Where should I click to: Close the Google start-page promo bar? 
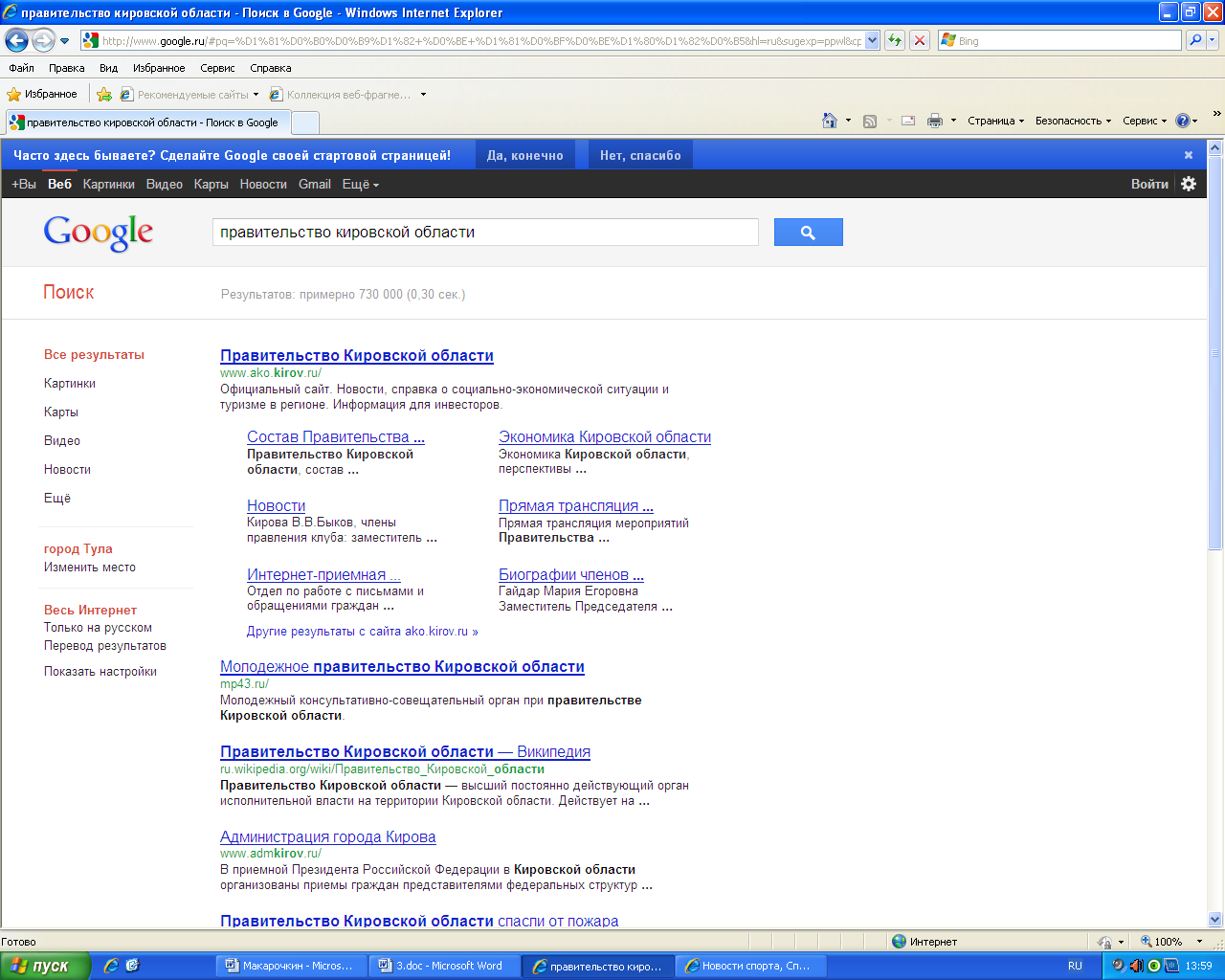[1189, 155]
